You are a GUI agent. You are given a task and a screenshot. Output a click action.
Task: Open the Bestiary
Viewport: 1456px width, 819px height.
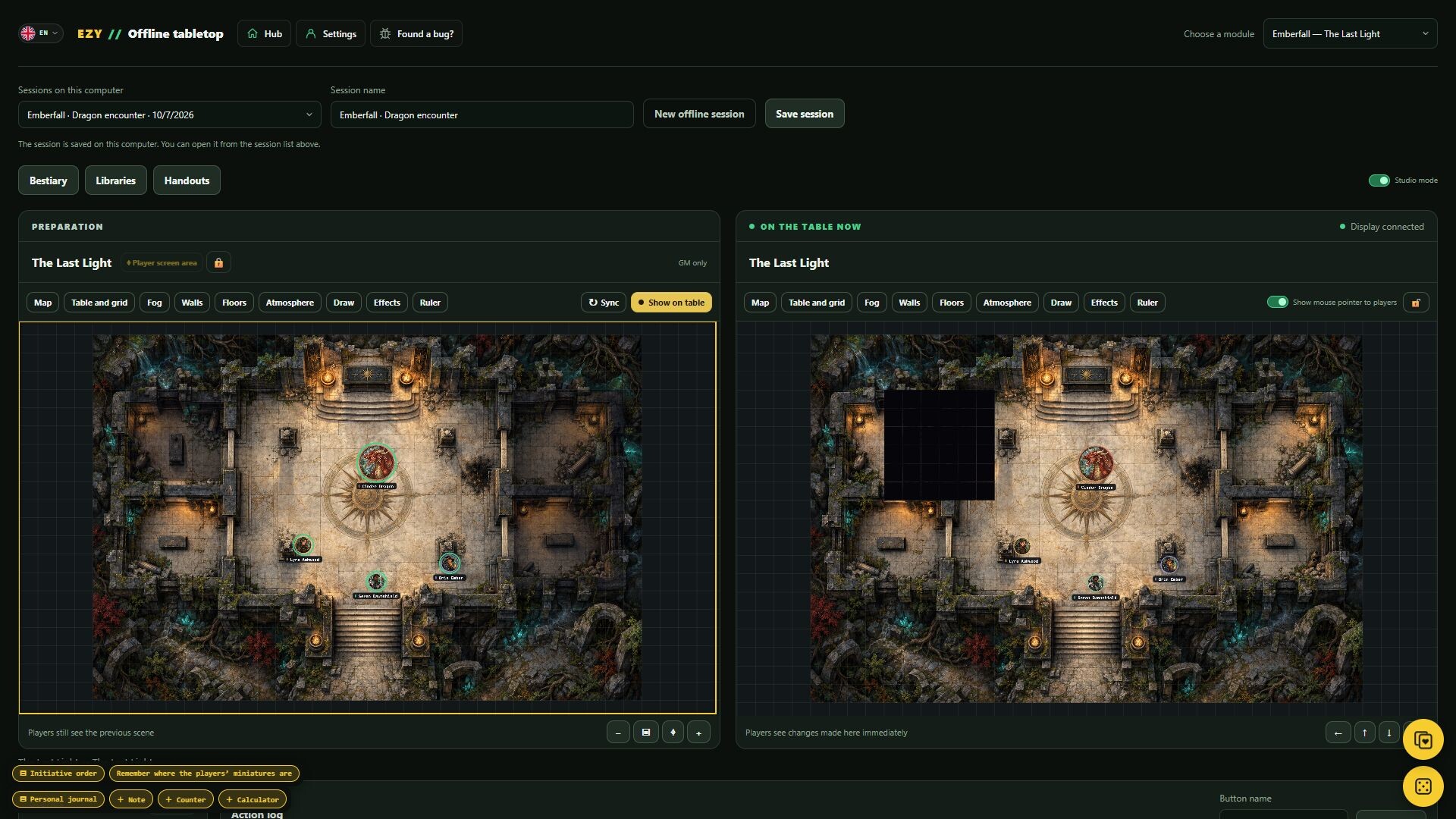coord(49,180)
